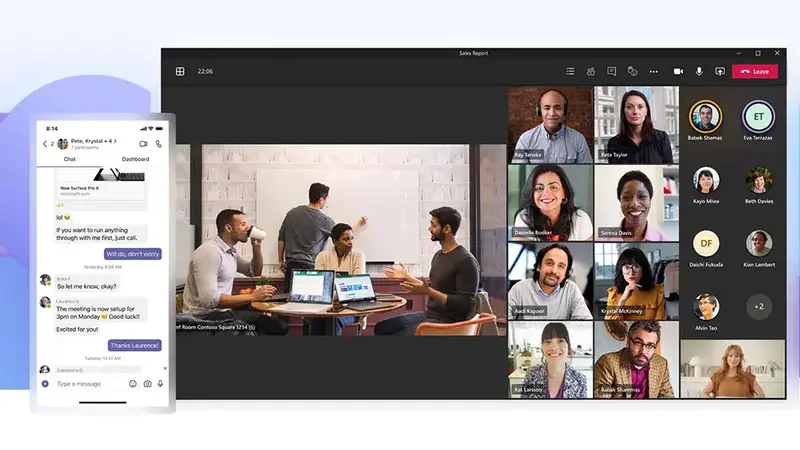Jump to latest with chat down arrow
Screen dimensions: 800x450
(x=165, y=368)
